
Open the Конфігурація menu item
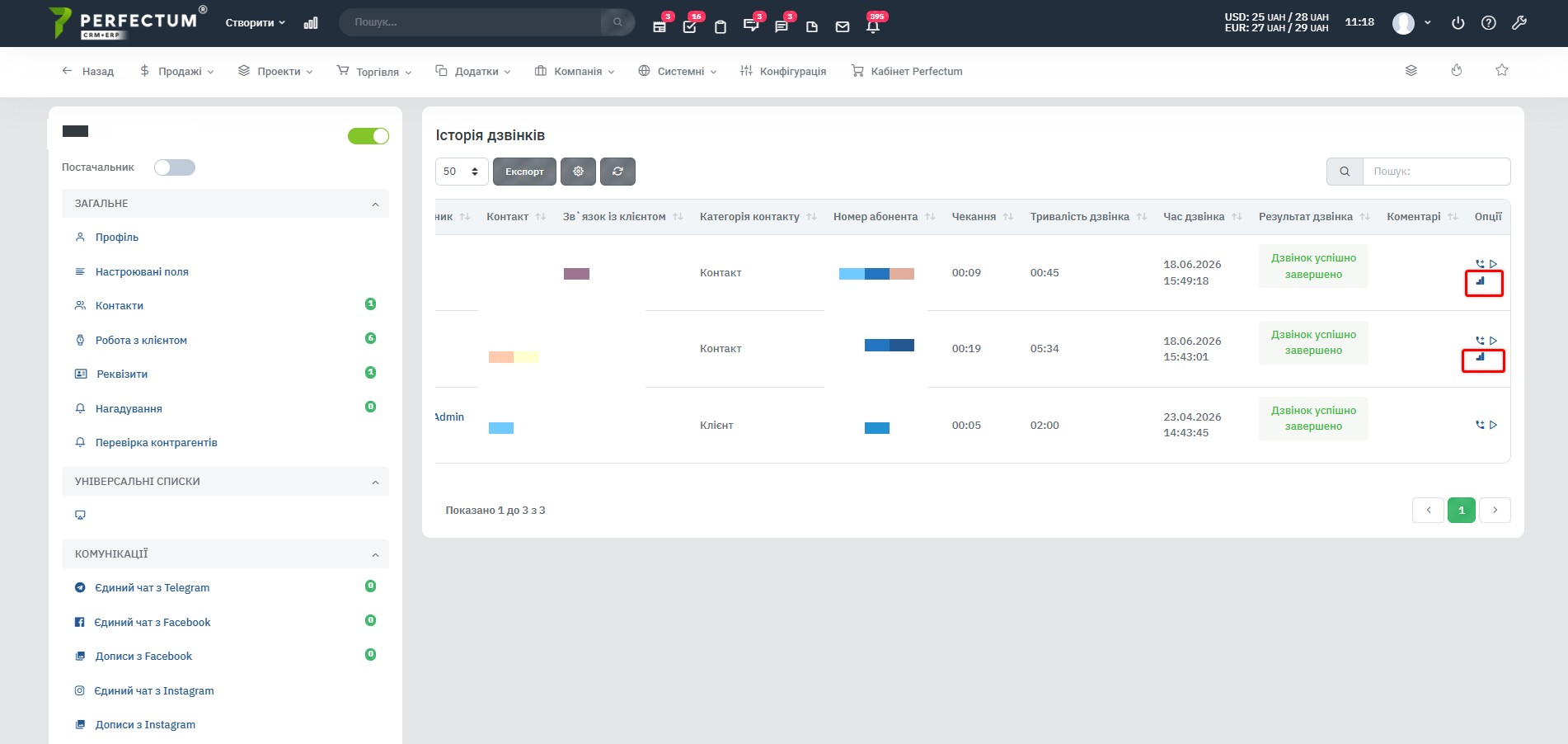click(783, 72)
